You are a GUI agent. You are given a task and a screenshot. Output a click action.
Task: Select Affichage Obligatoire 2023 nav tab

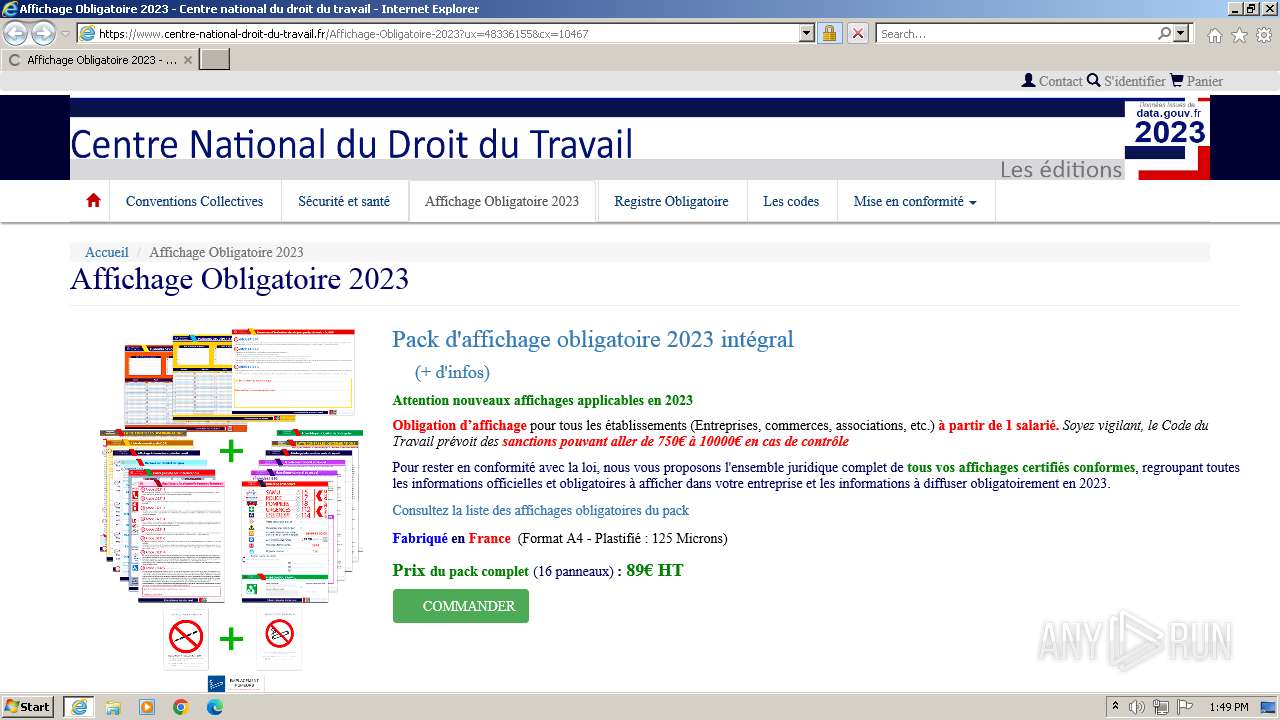coord(502,201)
